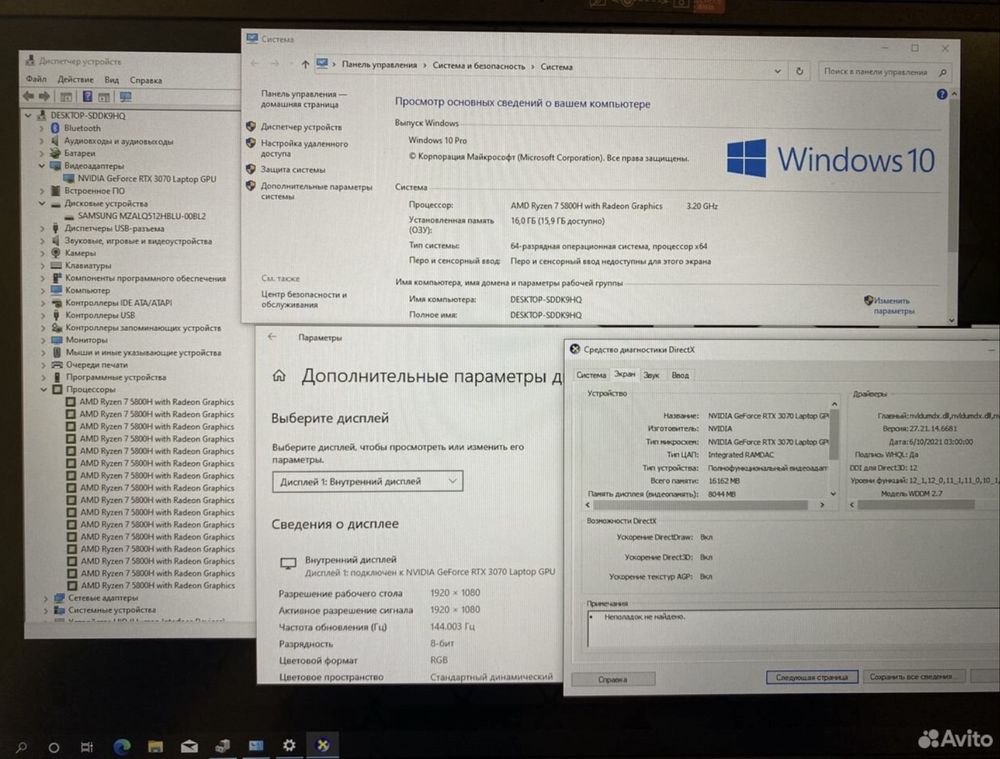Open Файл menu in Device Manager
Screen dimensions: 1000x759
36,79
